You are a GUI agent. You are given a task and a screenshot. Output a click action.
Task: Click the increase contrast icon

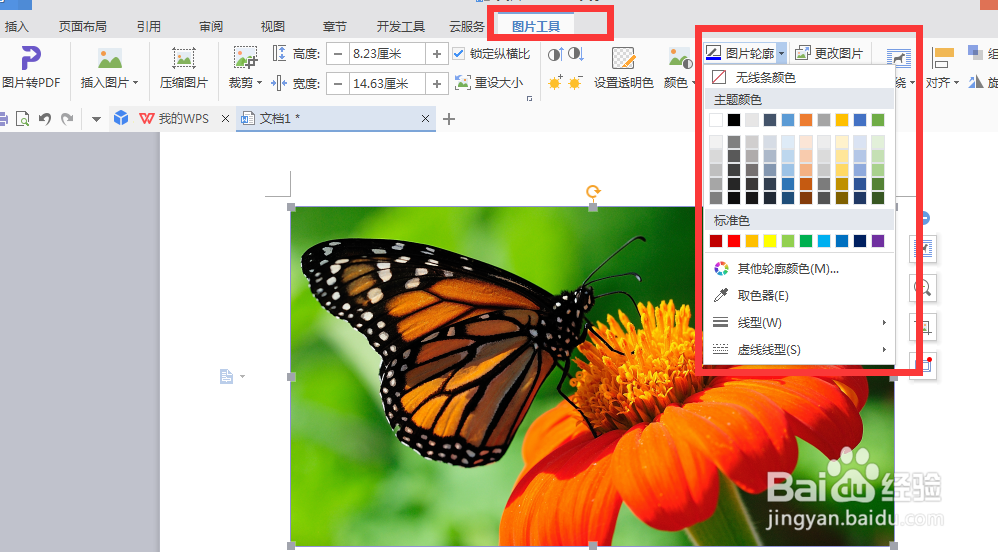555,54
